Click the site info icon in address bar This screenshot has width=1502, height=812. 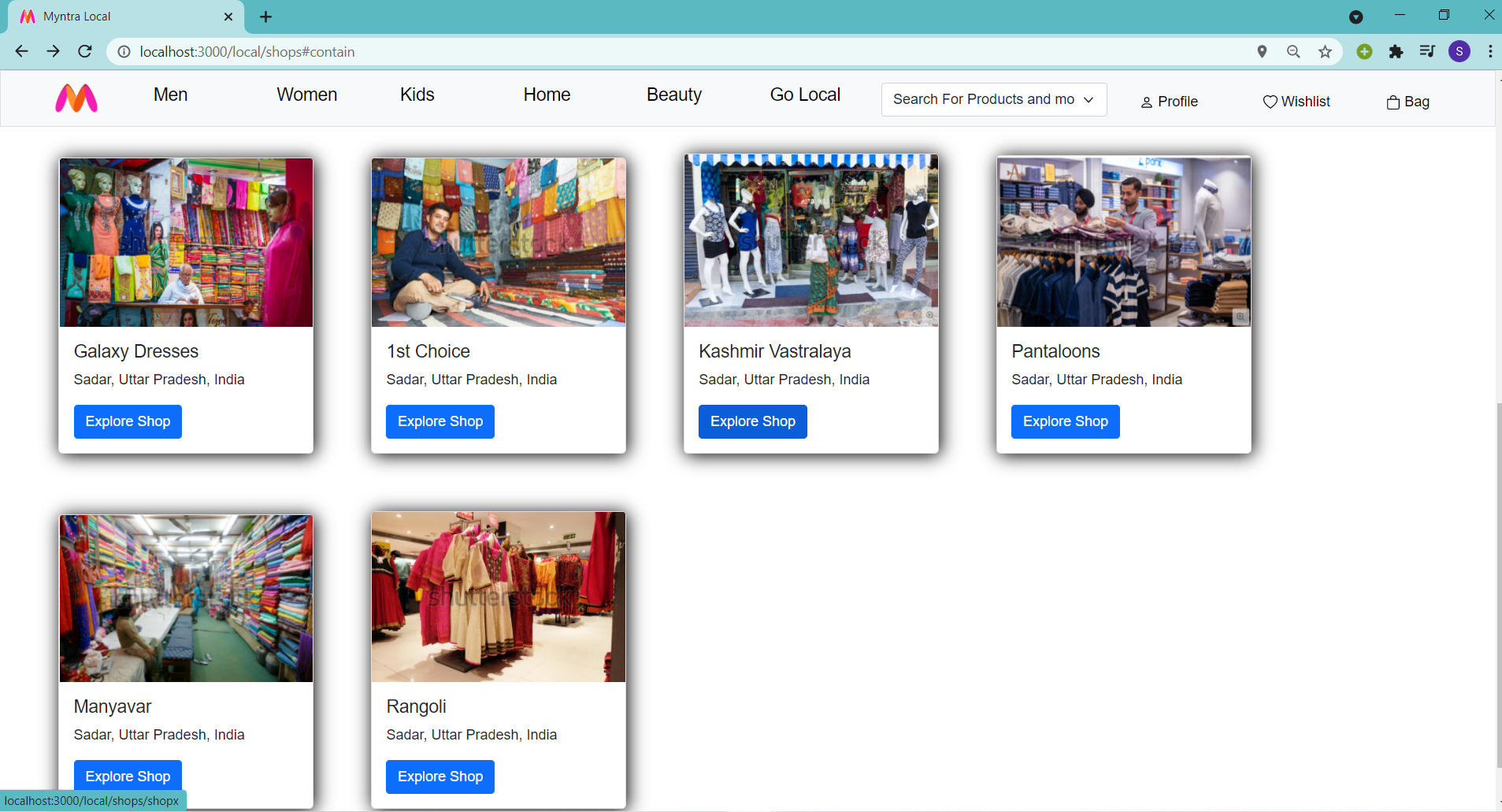pyautogui.click(x=124, y=51)
